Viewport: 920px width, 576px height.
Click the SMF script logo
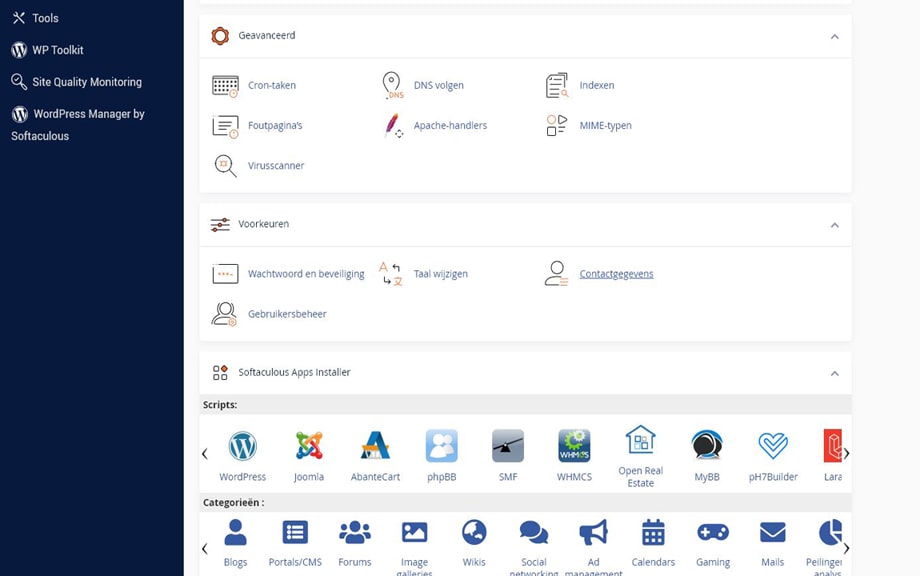508,446
